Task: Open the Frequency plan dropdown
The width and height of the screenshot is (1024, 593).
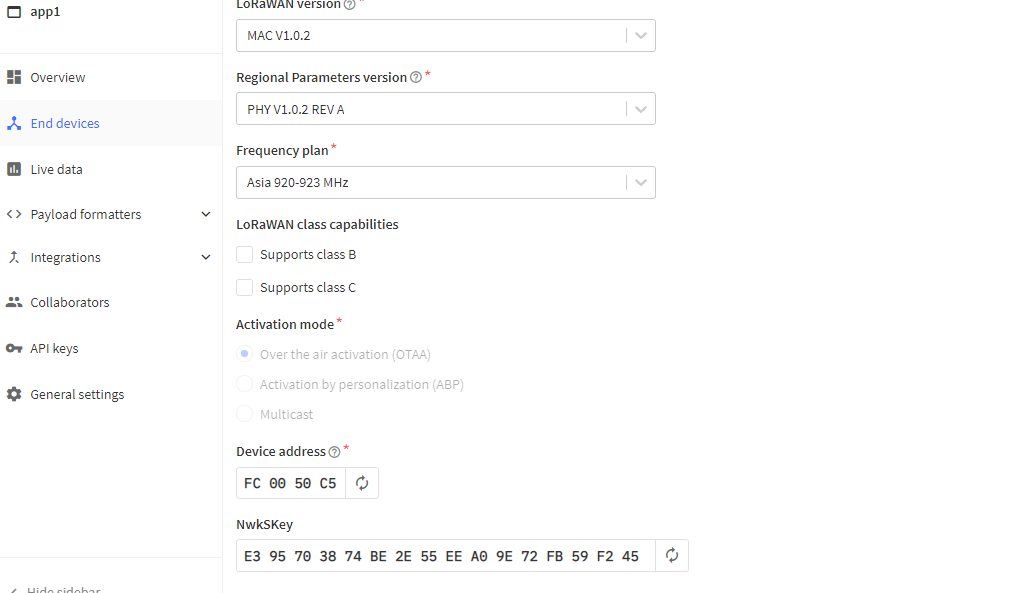Action: [640, 182]
